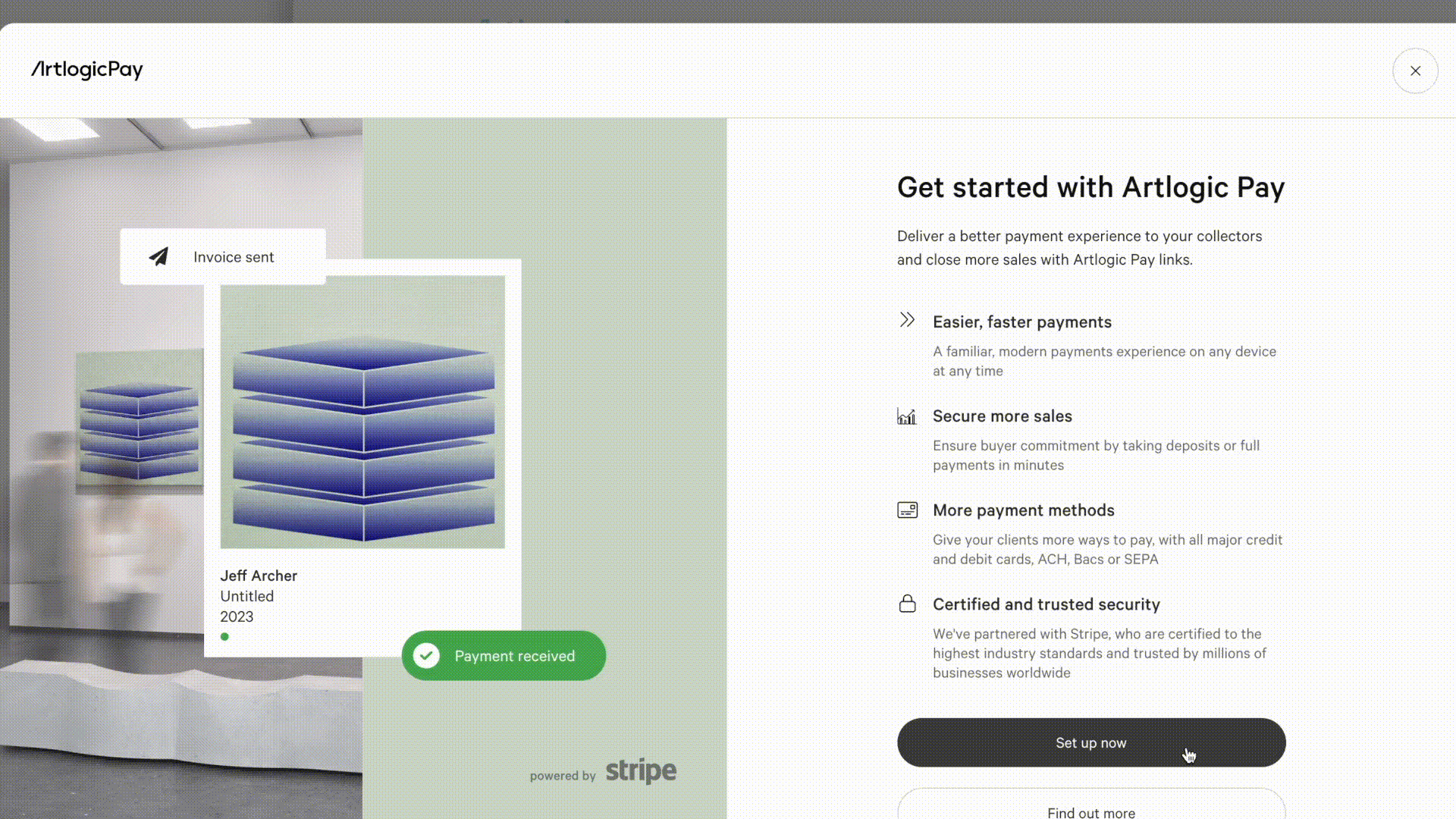Image resolution: width=1456 pixels, height=819 pixels.
Task: Click the Payment received badge text
Action: pos(515,656)
